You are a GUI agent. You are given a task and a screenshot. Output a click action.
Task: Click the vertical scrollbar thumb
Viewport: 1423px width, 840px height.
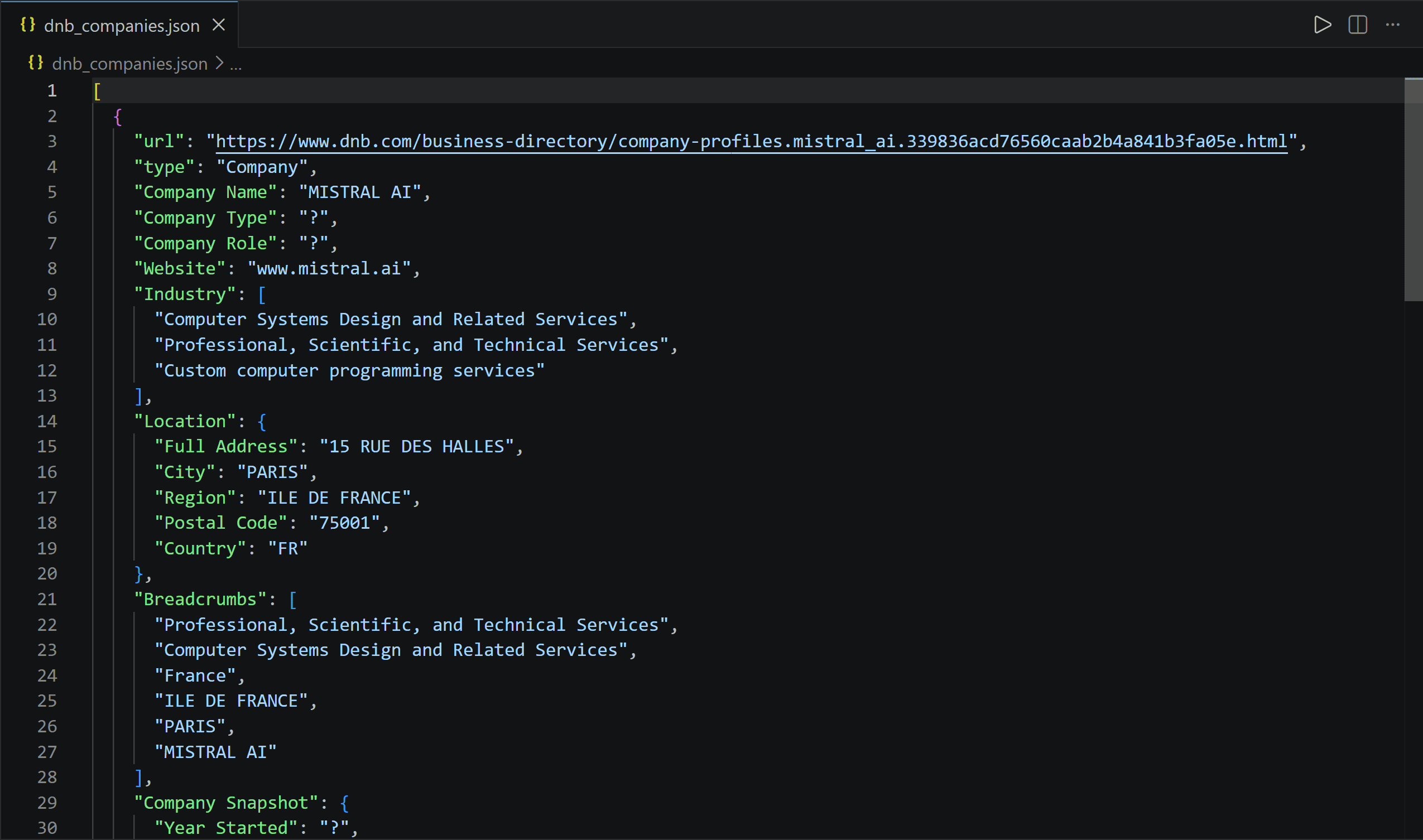1414,190
